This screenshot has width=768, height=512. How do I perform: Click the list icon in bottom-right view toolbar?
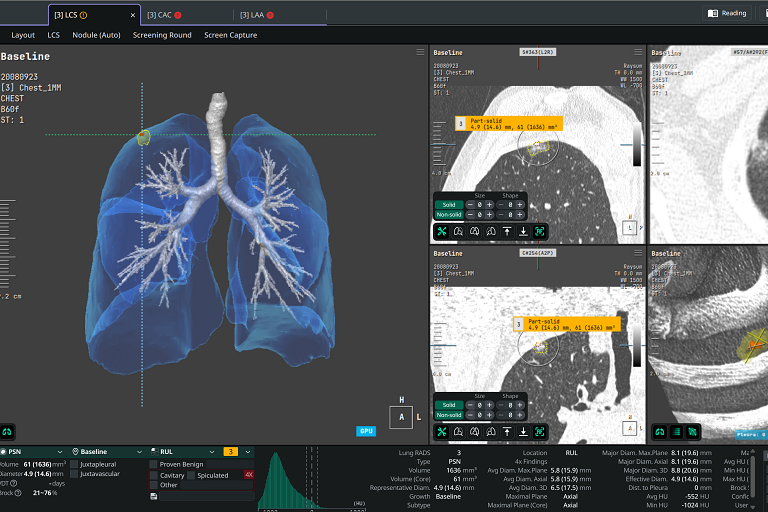[676, 432]
